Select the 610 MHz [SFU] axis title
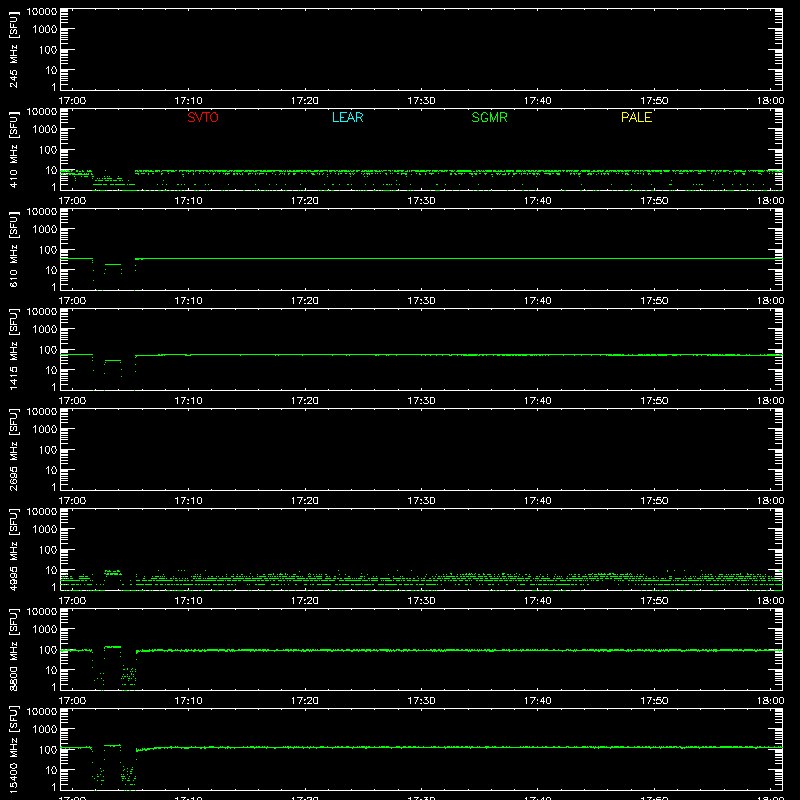Screen dimensions: 800x800 click(14, 249)
